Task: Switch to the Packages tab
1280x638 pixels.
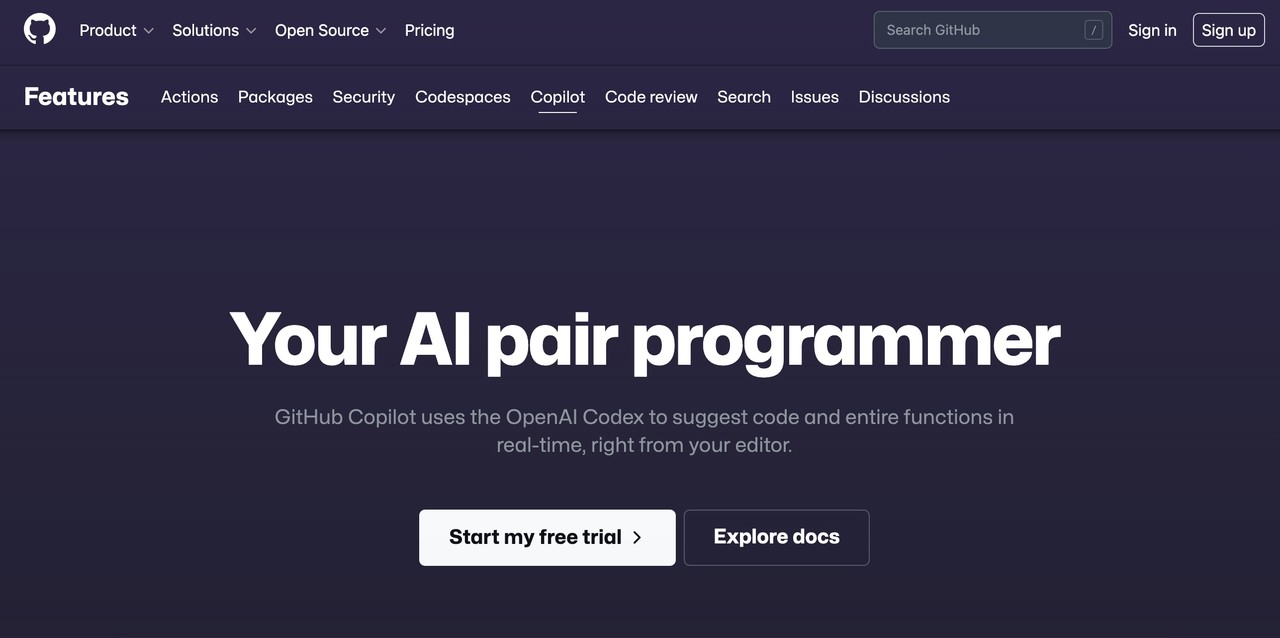Action: point(275,97)
